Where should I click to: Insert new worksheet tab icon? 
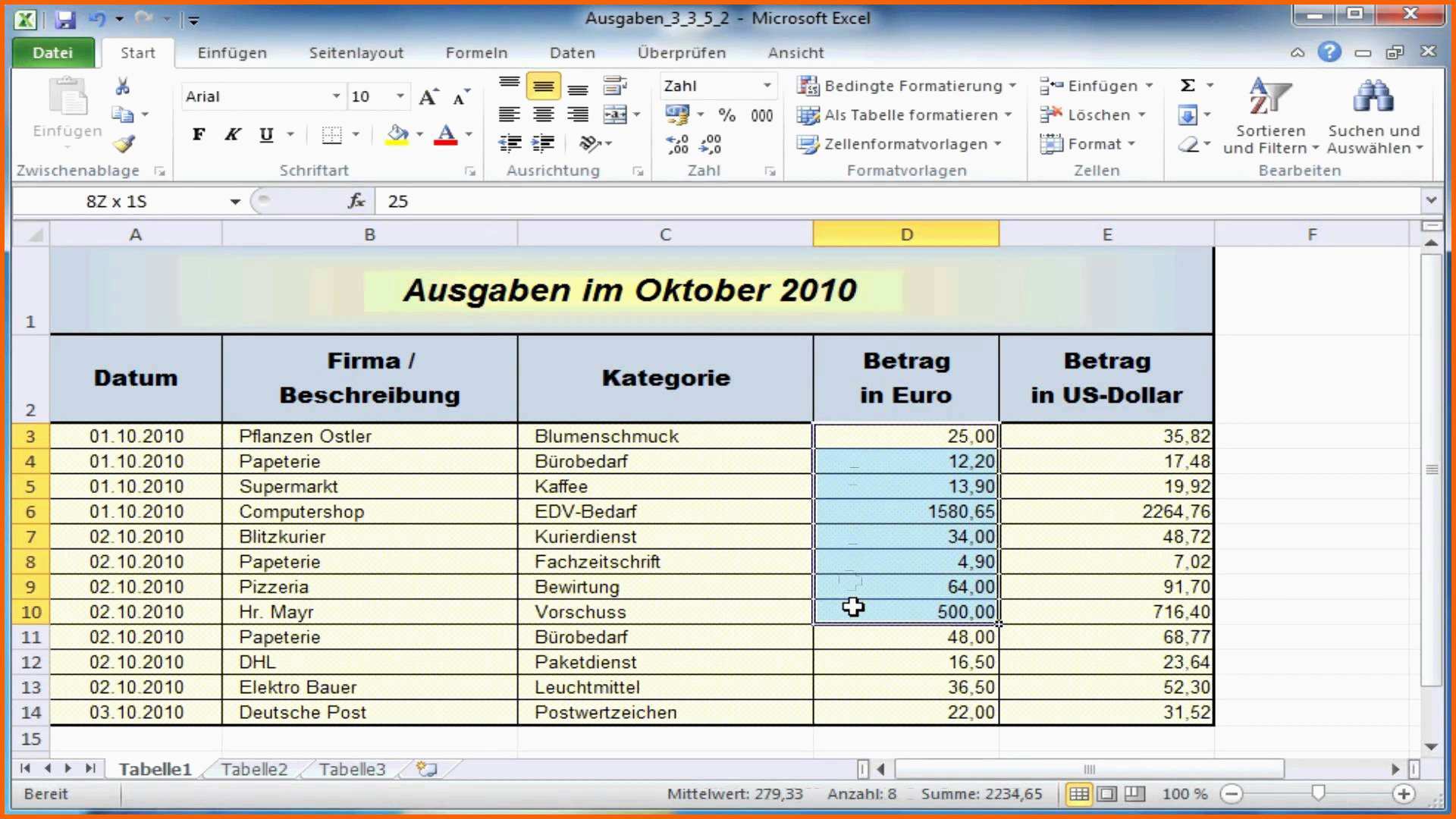(428, 769)
